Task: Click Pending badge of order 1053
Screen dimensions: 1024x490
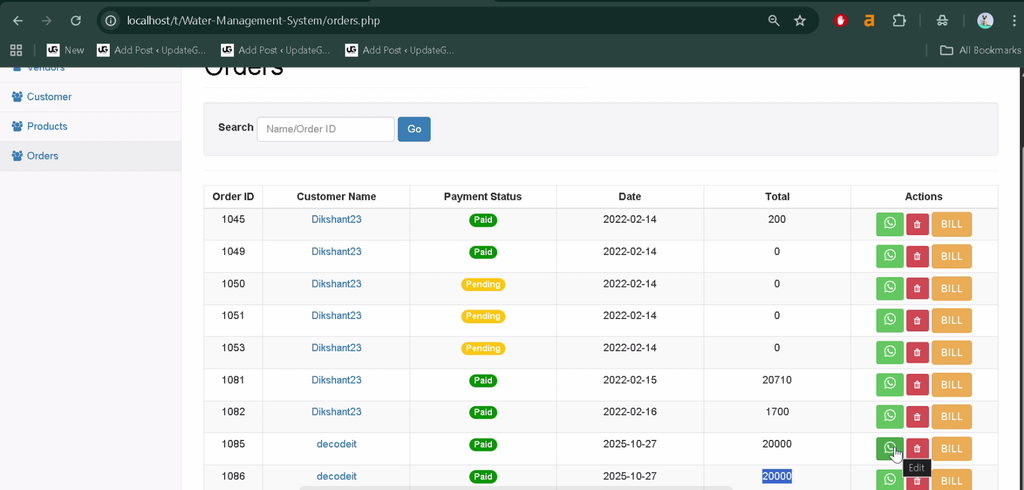Action: pyautogui.click(x=483, y=348)
